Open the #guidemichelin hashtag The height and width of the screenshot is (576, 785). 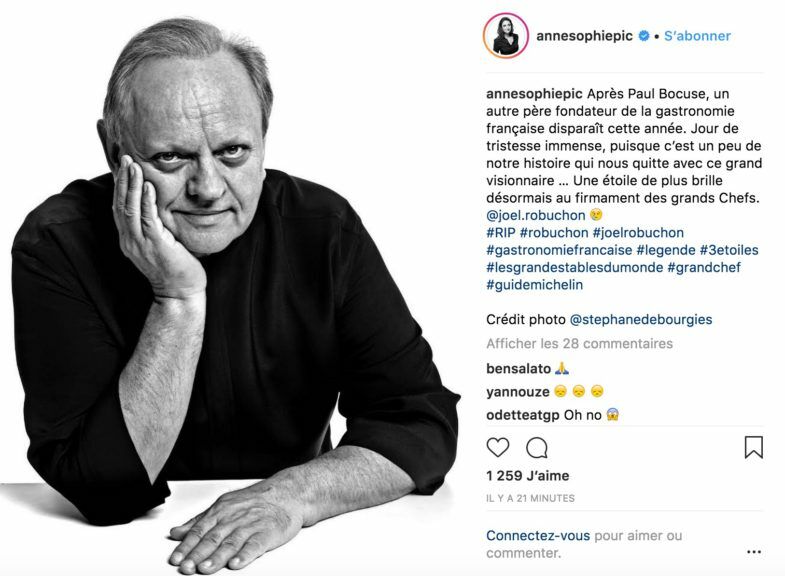[535, 285]
